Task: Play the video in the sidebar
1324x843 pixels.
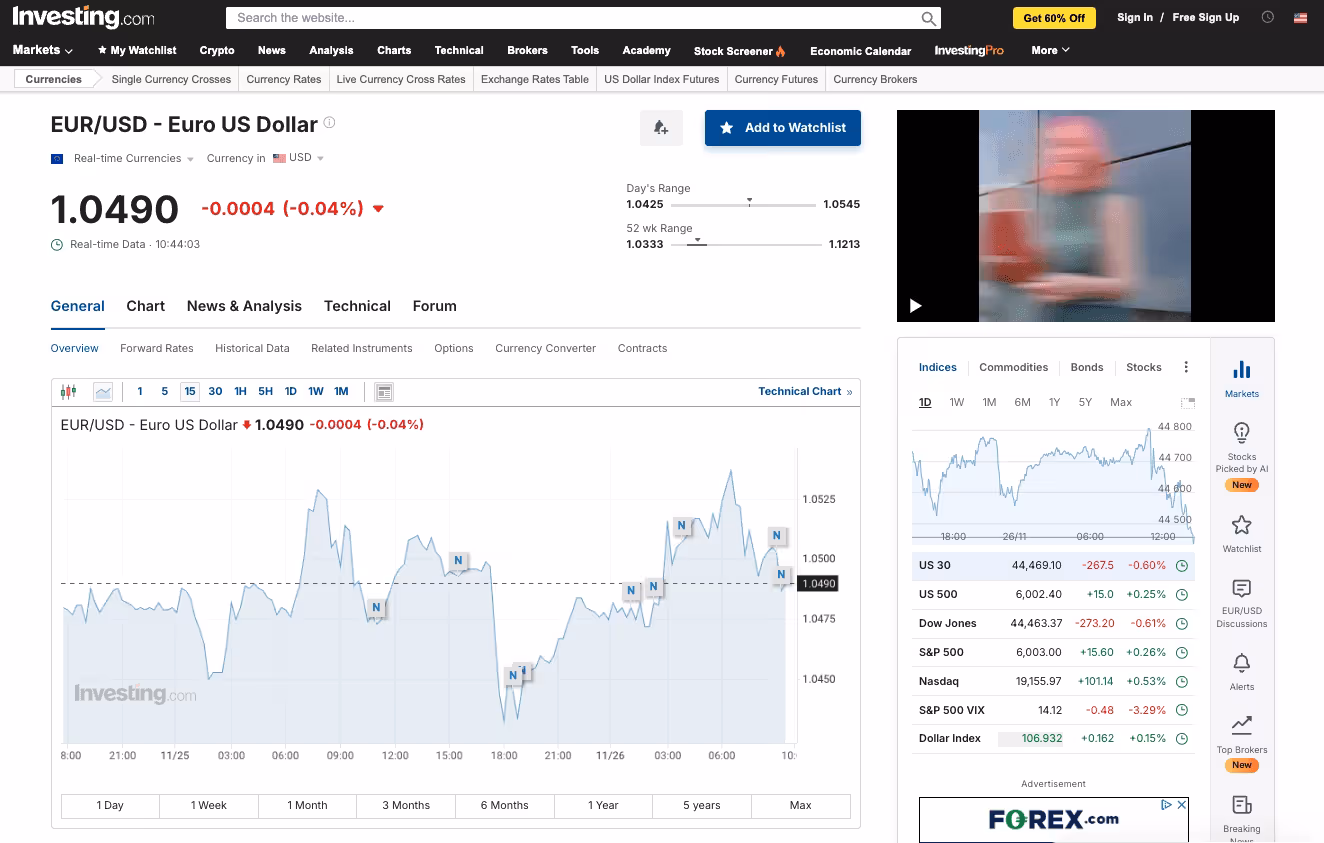Action: tap(915, 306)
